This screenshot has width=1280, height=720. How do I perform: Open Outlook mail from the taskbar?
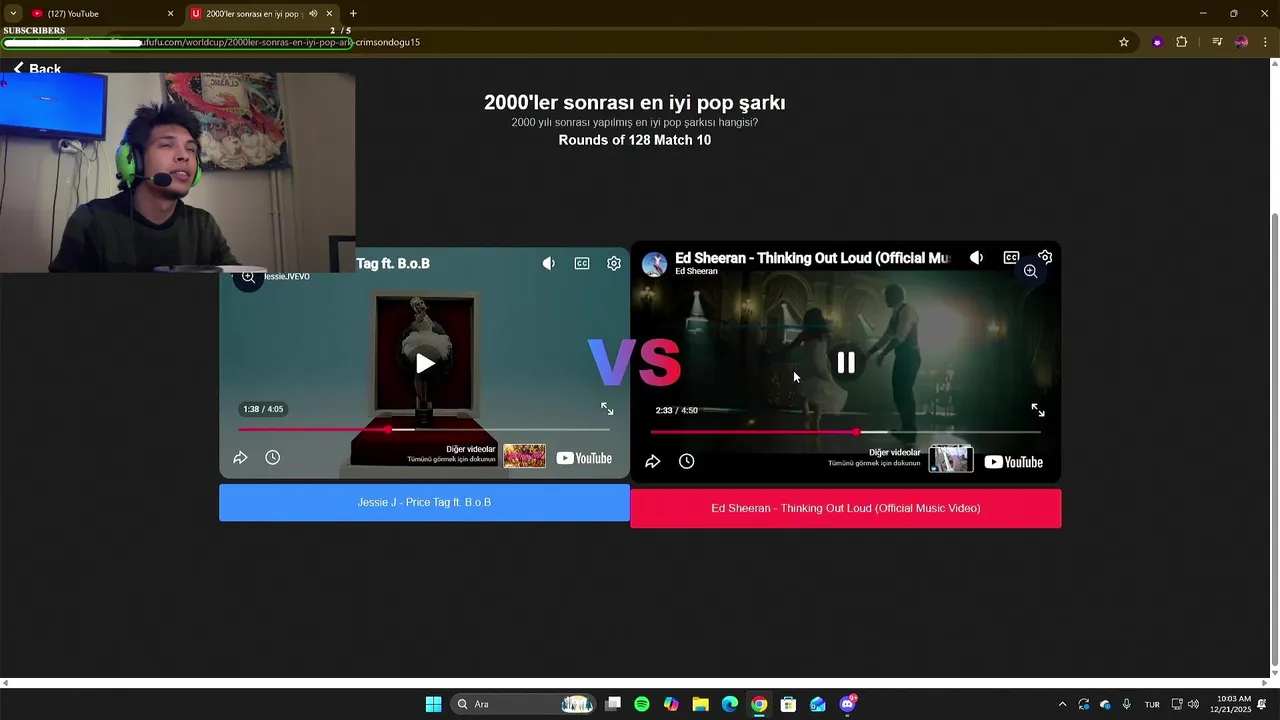[x=818, y=704]
